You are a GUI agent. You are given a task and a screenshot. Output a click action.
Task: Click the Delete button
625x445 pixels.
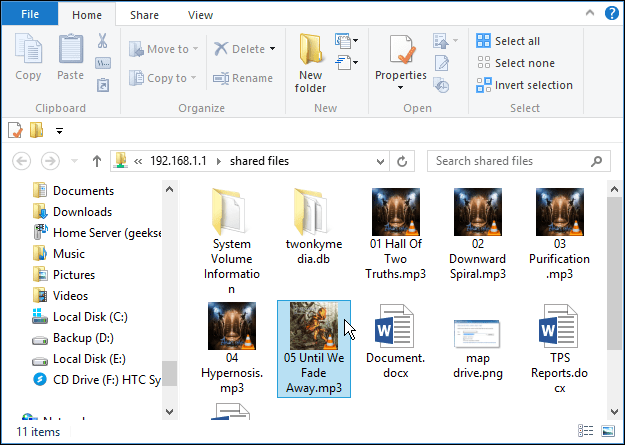tap(240, 49)
